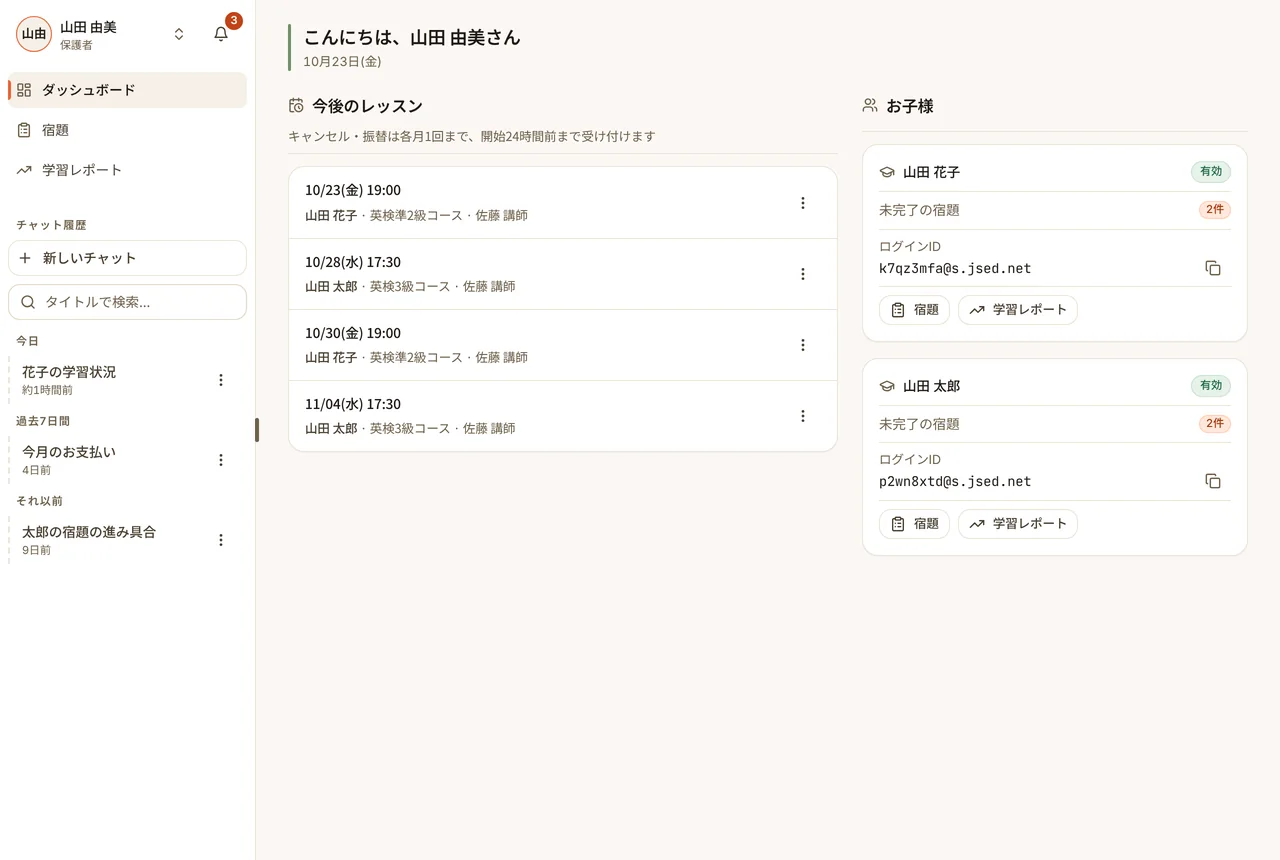Click the 今後のレッスン calendar icon
This screenshot has height=860, width=1280.
pos(296,106)
